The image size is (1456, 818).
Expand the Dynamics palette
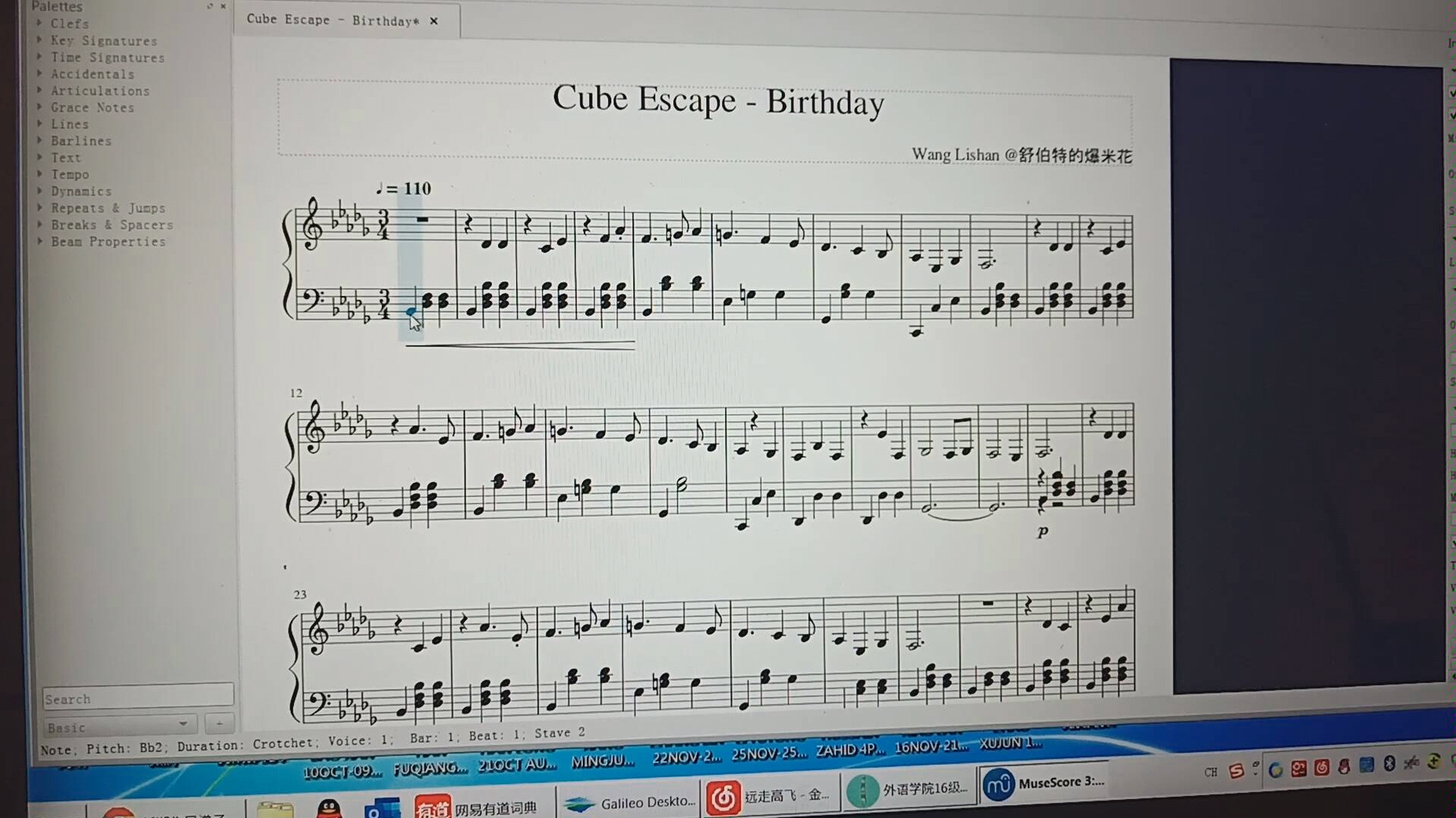point(39,190)
